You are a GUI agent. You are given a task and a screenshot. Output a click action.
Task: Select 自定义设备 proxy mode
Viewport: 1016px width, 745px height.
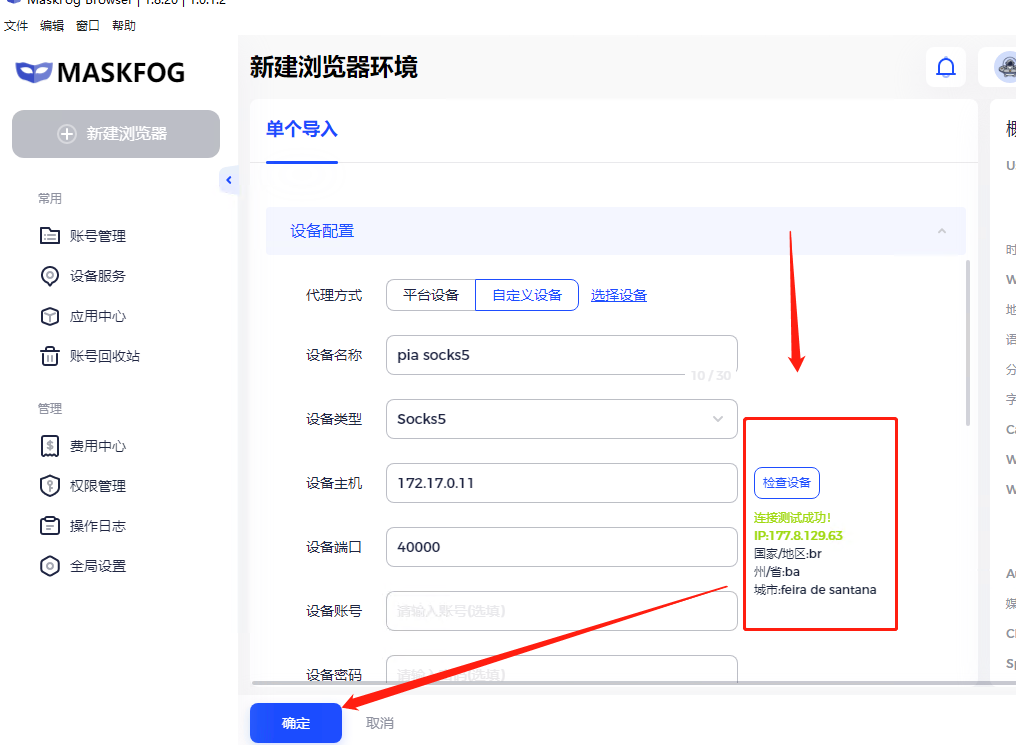click(527, 295)
